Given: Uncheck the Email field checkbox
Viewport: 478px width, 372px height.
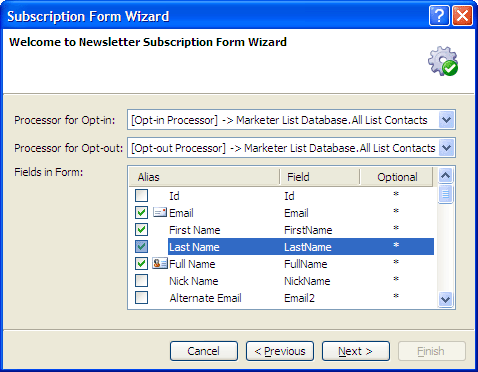Looking at the screenshot, I should [x=141, y=212].
